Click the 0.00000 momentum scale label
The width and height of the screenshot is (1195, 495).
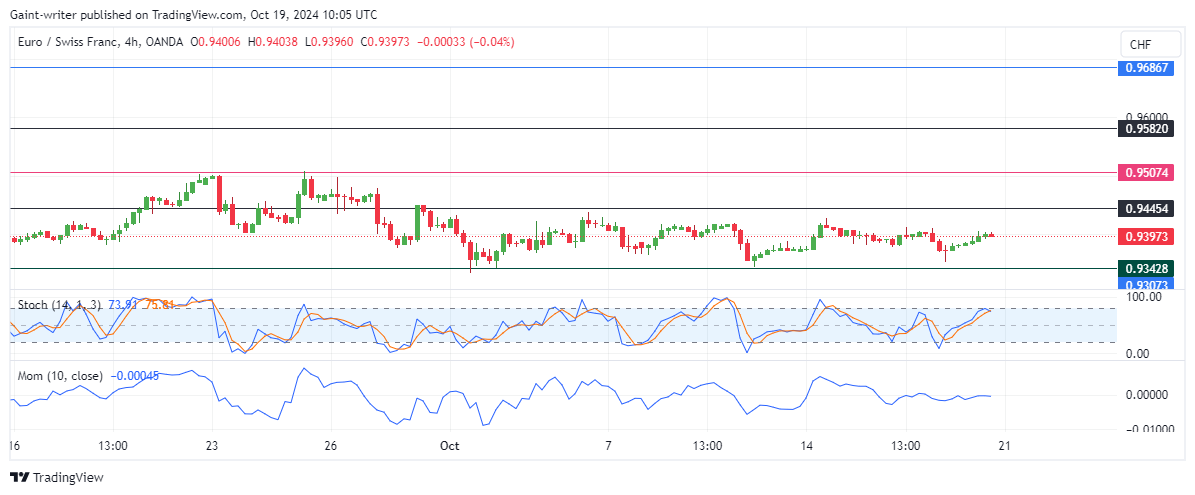pyautogui.click(x=1147, y=394)
